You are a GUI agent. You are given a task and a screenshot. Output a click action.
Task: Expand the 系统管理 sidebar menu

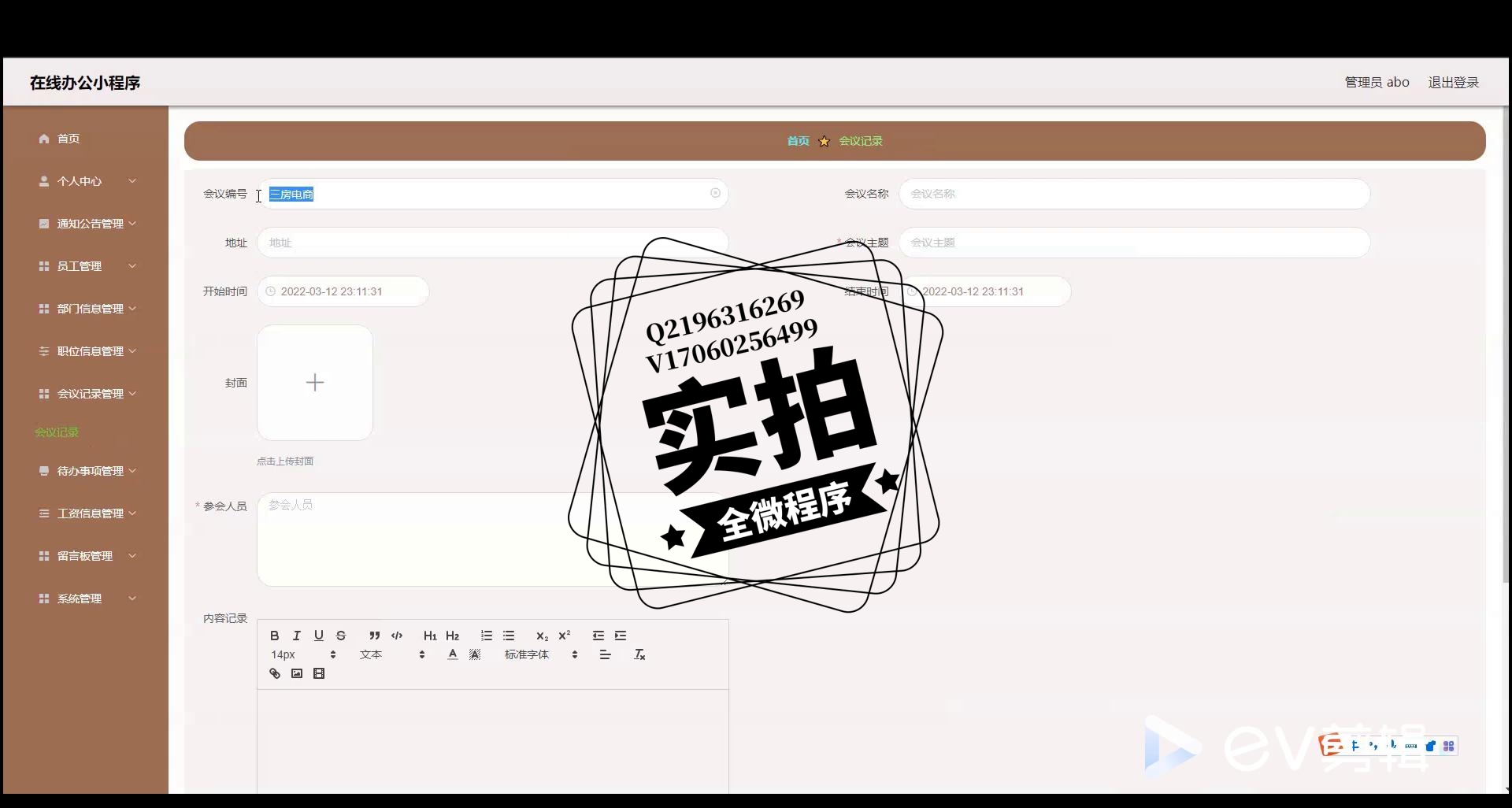click(85, 599)
